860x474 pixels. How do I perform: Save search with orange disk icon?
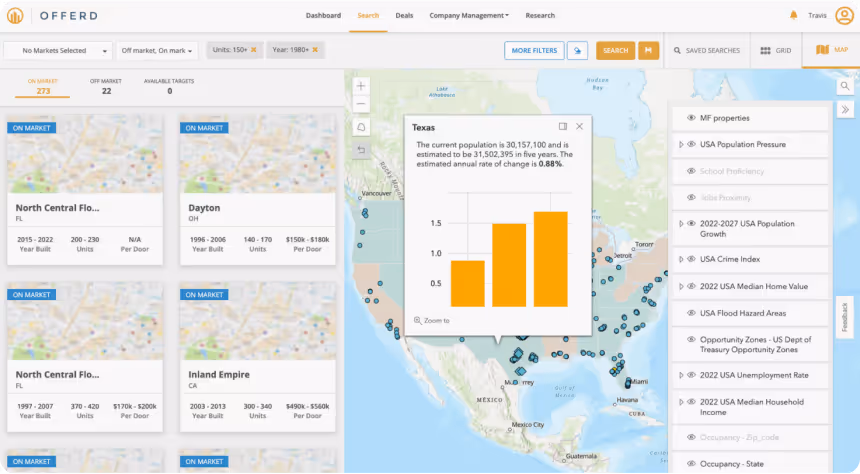point(648,50)
